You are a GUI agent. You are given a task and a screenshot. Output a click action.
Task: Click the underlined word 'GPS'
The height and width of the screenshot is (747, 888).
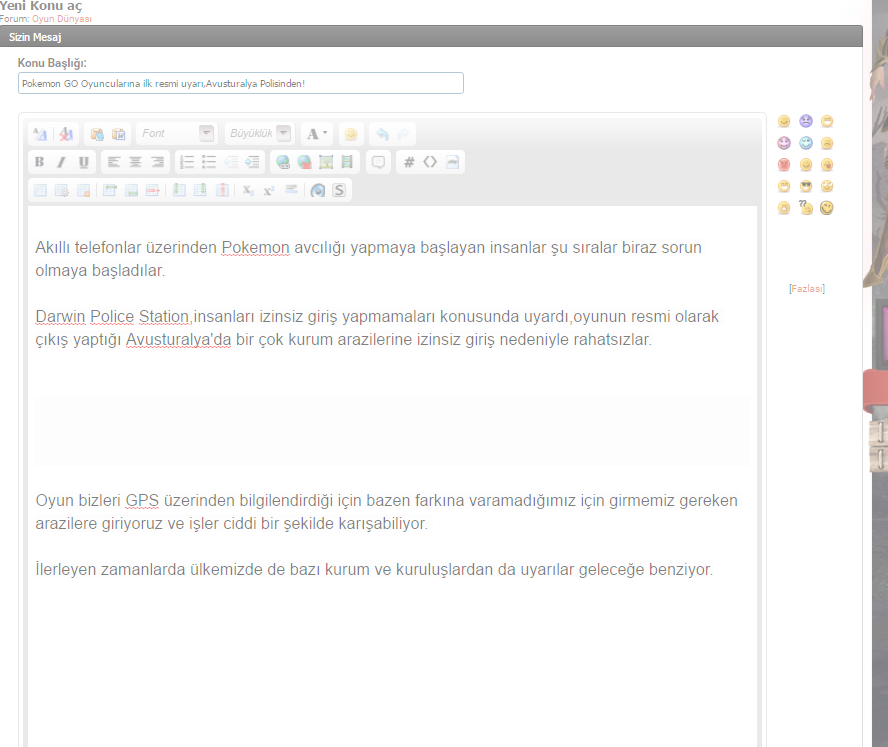click(142, 501)
